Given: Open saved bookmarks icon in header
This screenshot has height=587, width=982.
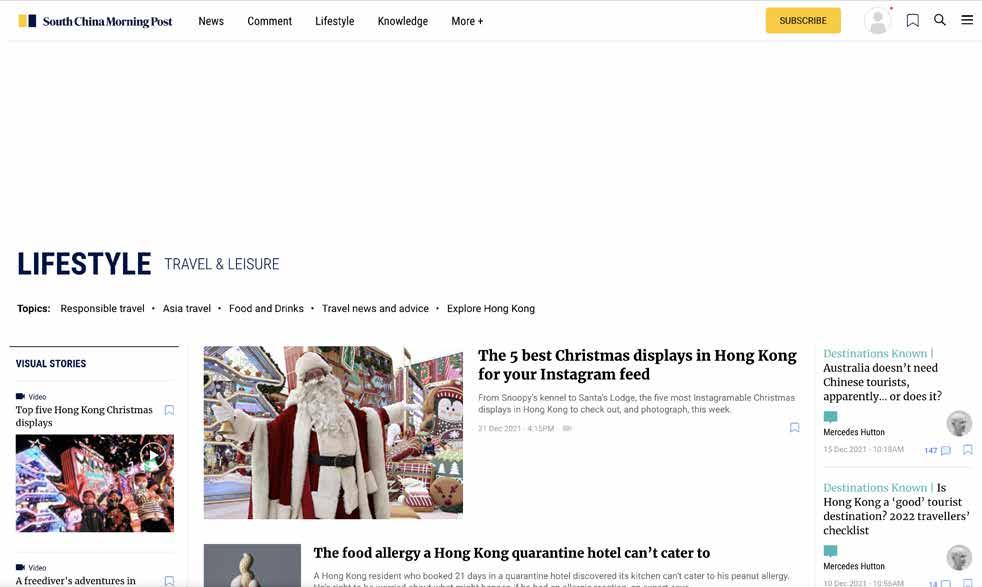Looking at the screenshot, I should point(912,21).
